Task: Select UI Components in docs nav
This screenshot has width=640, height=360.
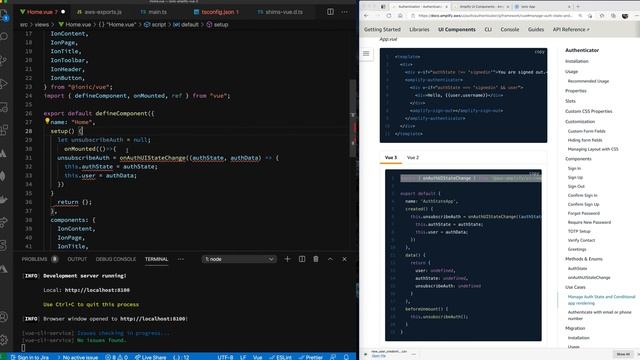Action: point(457,29)
